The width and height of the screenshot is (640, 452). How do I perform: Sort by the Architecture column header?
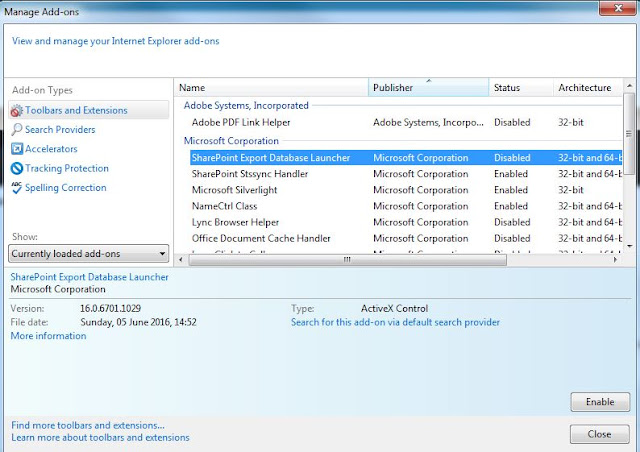(588, 87)
